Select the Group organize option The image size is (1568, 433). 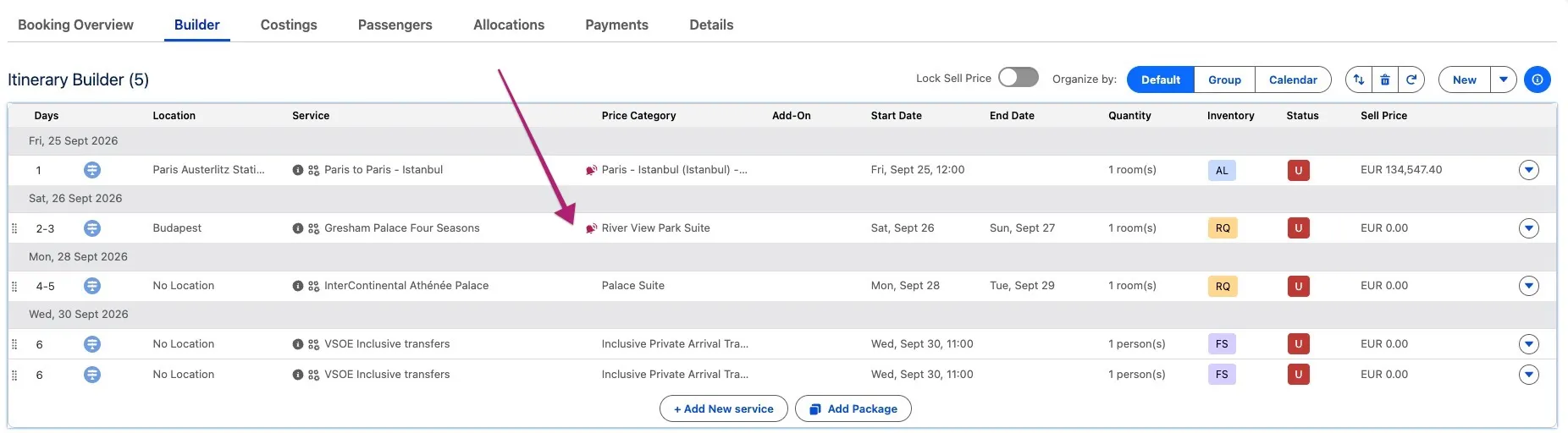[1224, 79]
